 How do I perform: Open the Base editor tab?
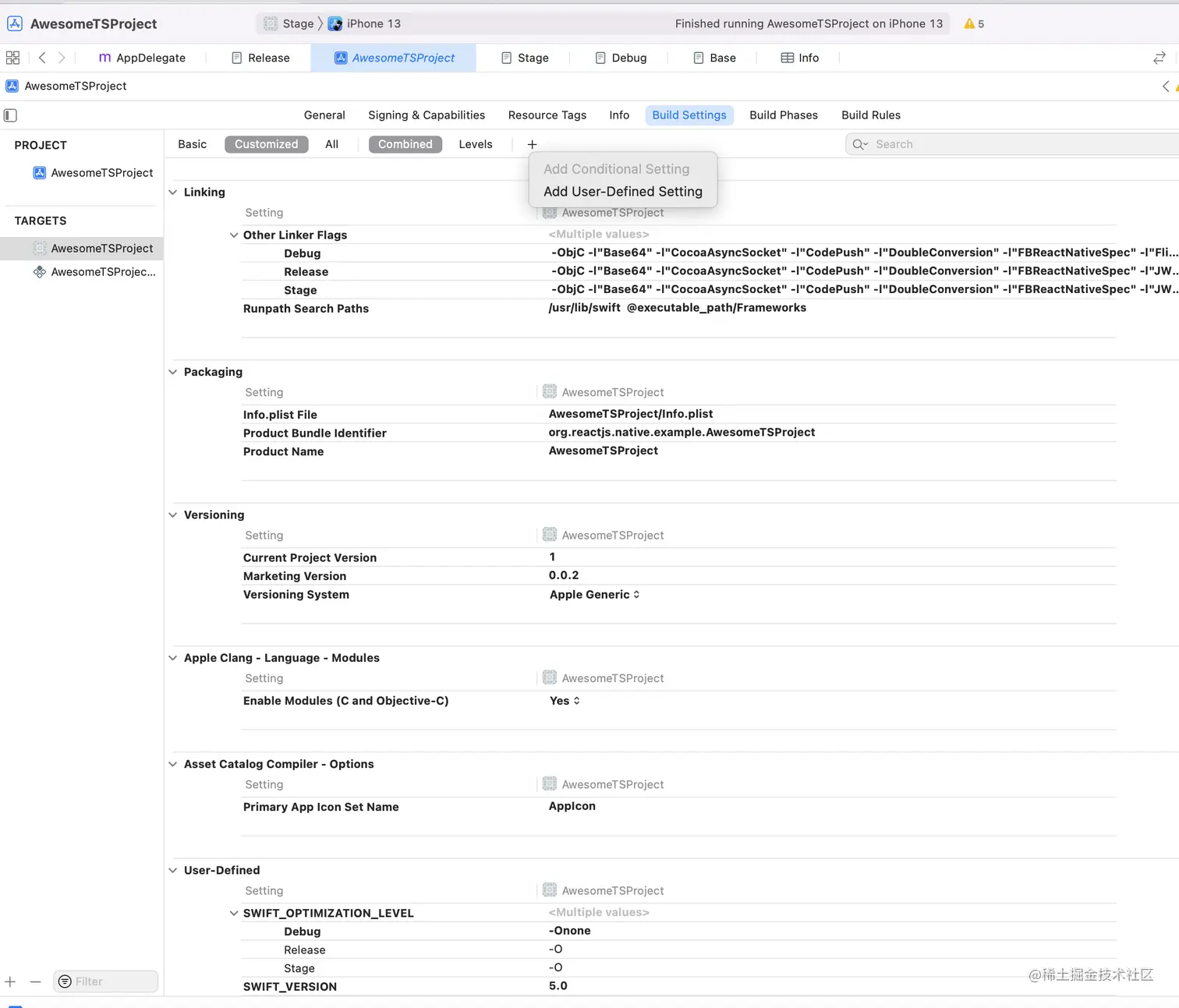tap(714, 58)
